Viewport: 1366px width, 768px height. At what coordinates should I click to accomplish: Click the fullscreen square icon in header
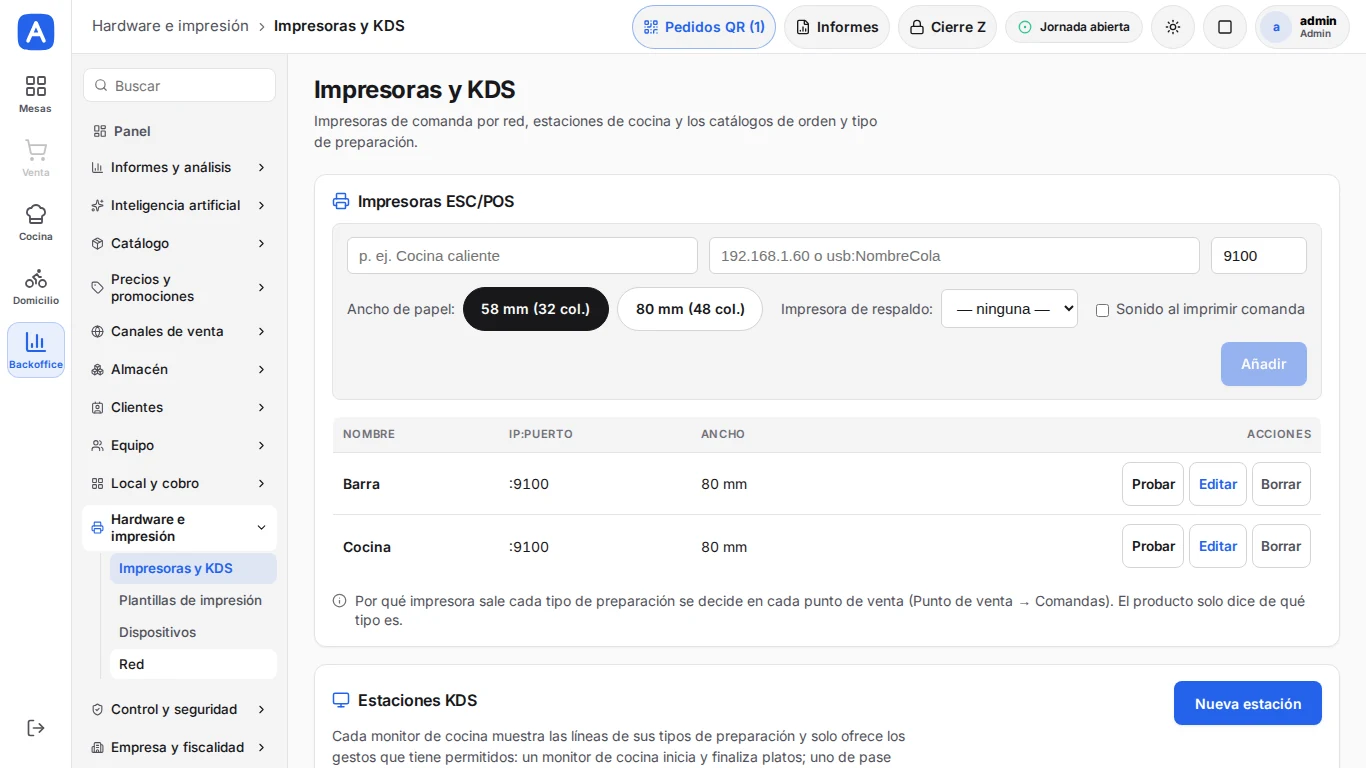pyautogui.click(x=1225, y=27)
